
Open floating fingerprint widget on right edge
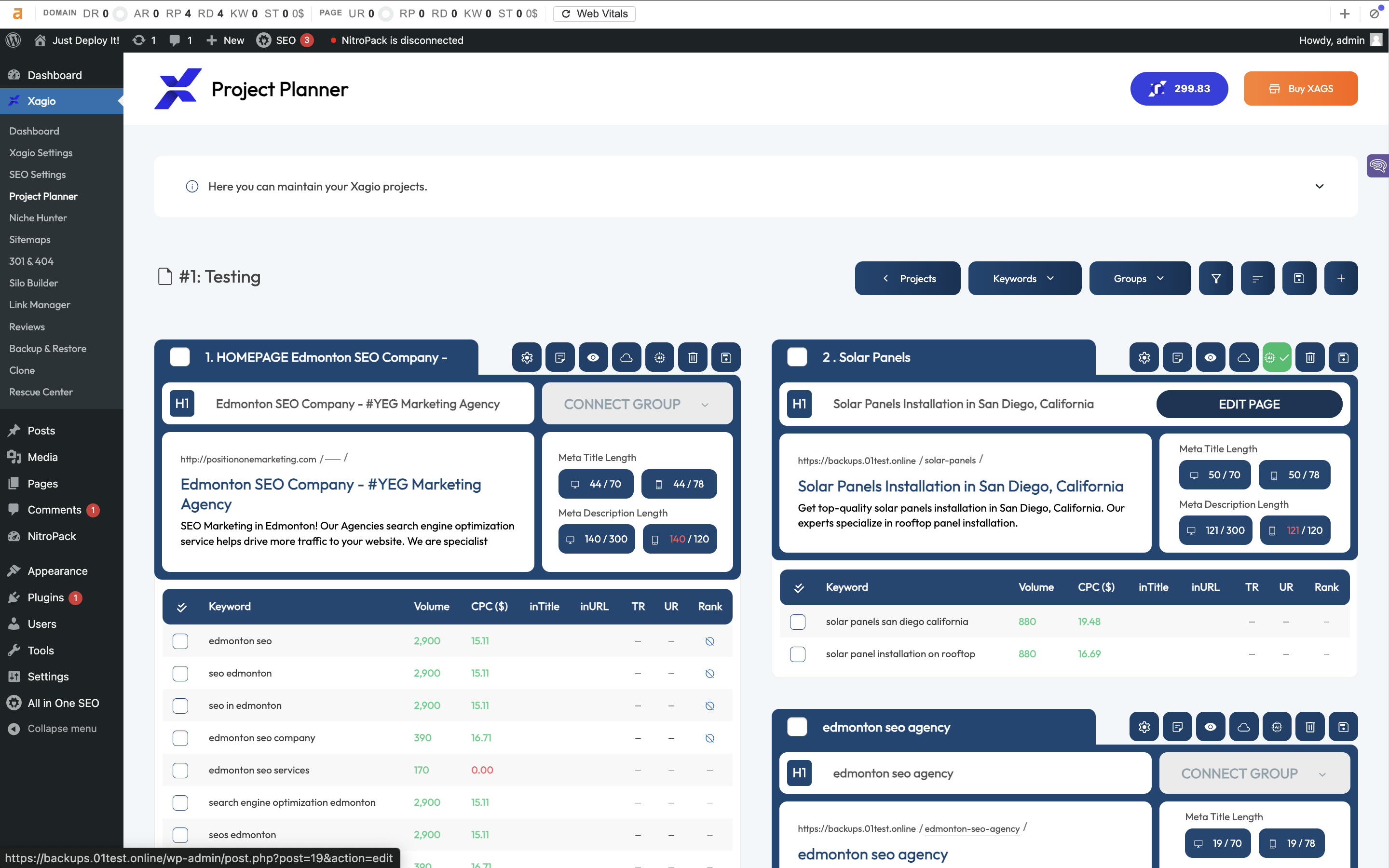(1377, 166)
